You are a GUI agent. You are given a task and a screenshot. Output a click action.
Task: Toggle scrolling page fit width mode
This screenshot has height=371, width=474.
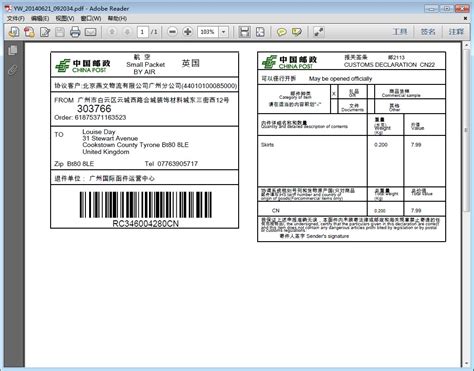pos(244,32)
